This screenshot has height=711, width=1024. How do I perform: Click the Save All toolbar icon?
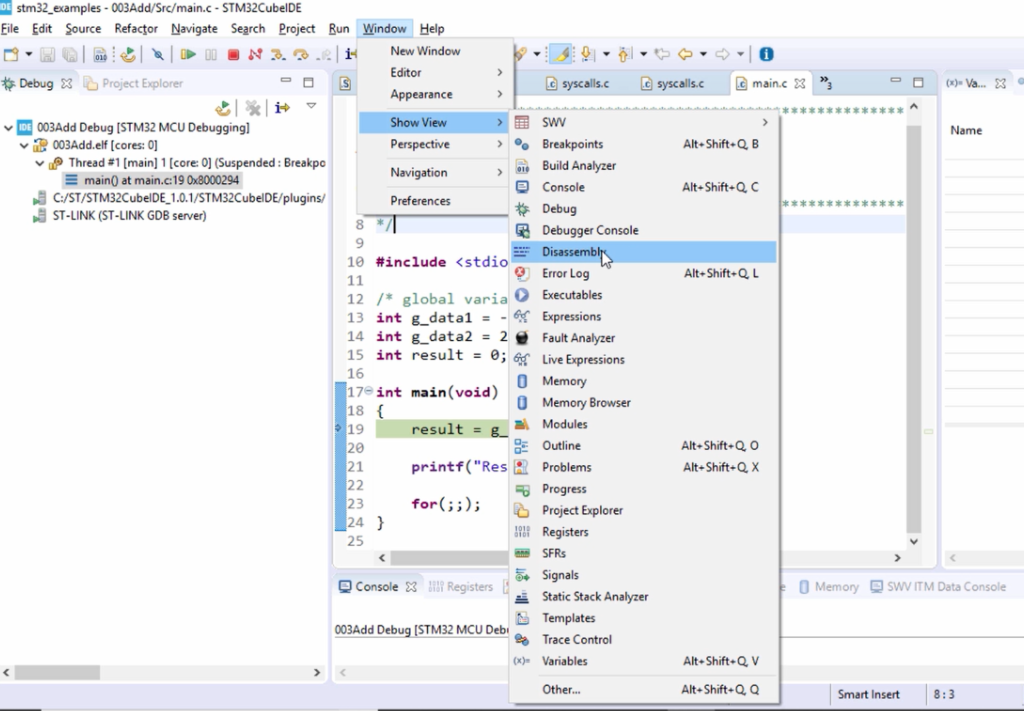coord(69,54)
